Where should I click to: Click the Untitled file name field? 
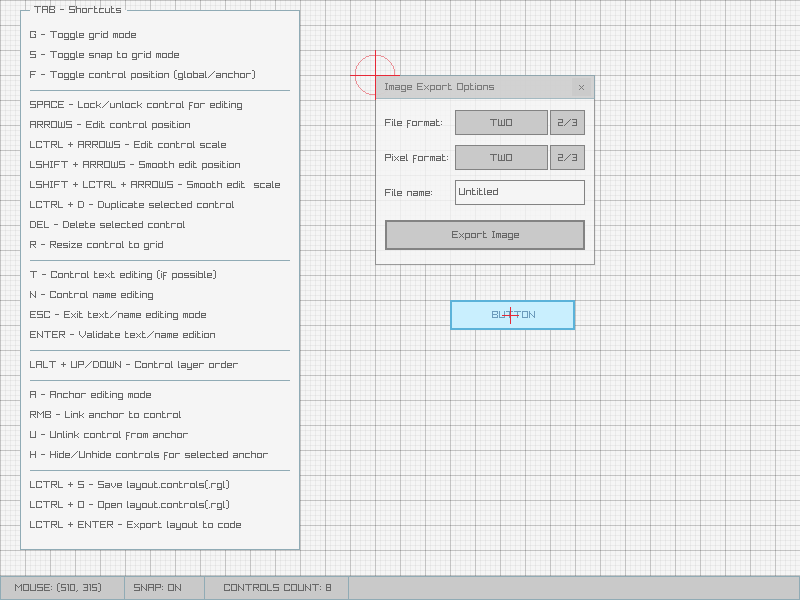(520, 192)
